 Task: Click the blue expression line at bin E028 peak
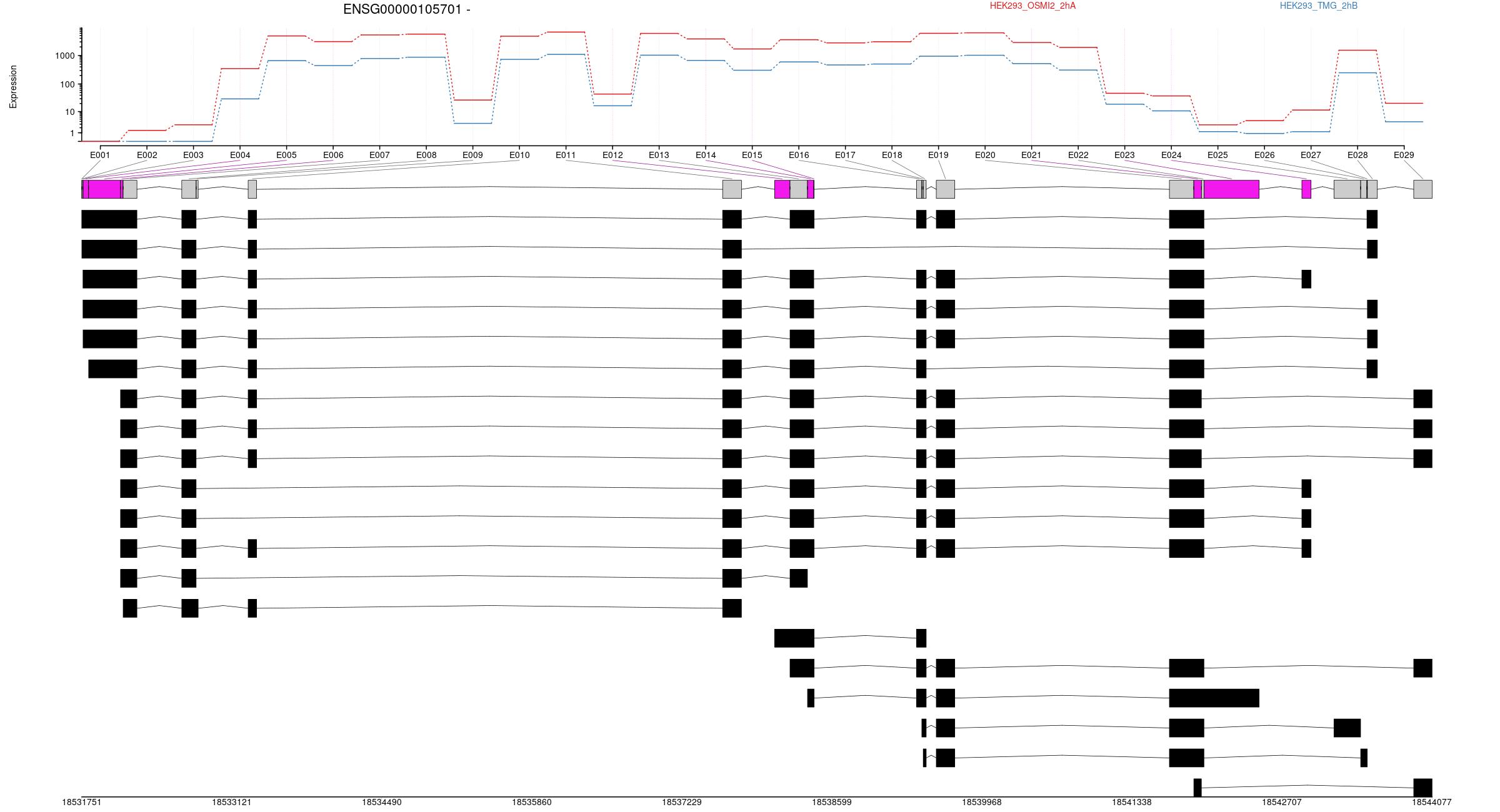click(1357, 73)
